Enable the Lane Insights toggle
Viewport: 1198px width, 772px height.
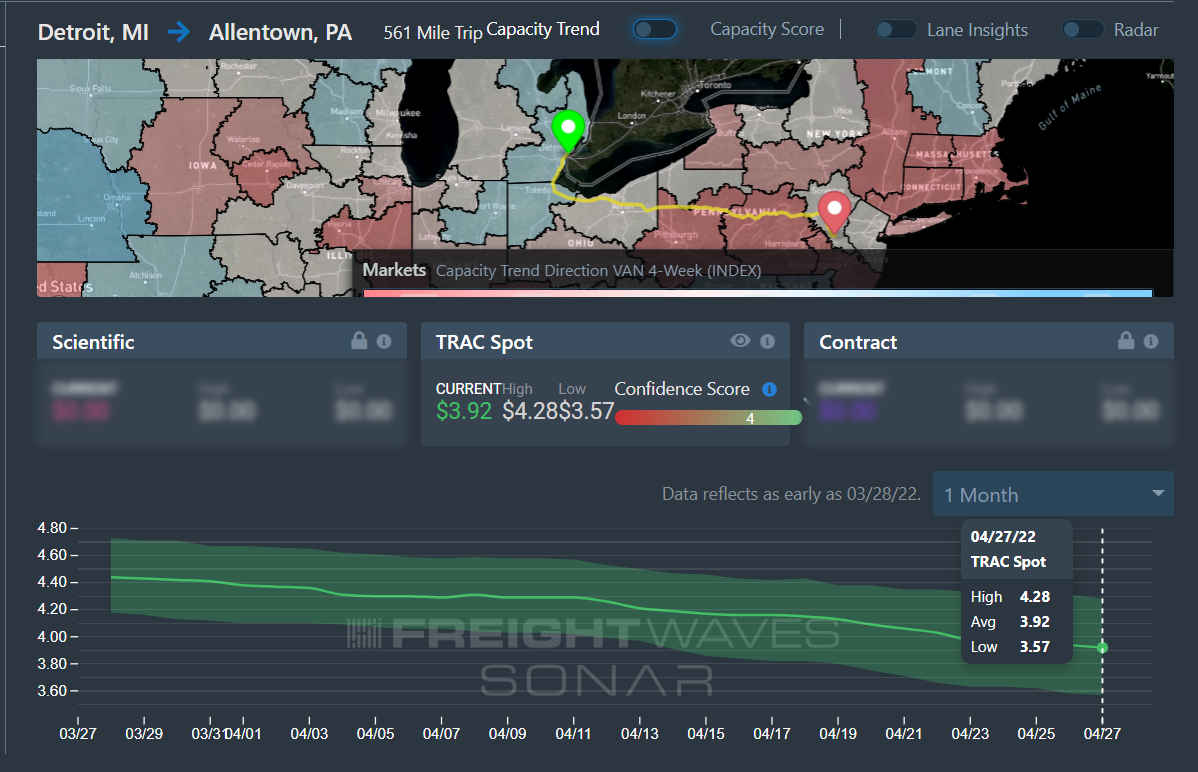click(x=895, y=30)
